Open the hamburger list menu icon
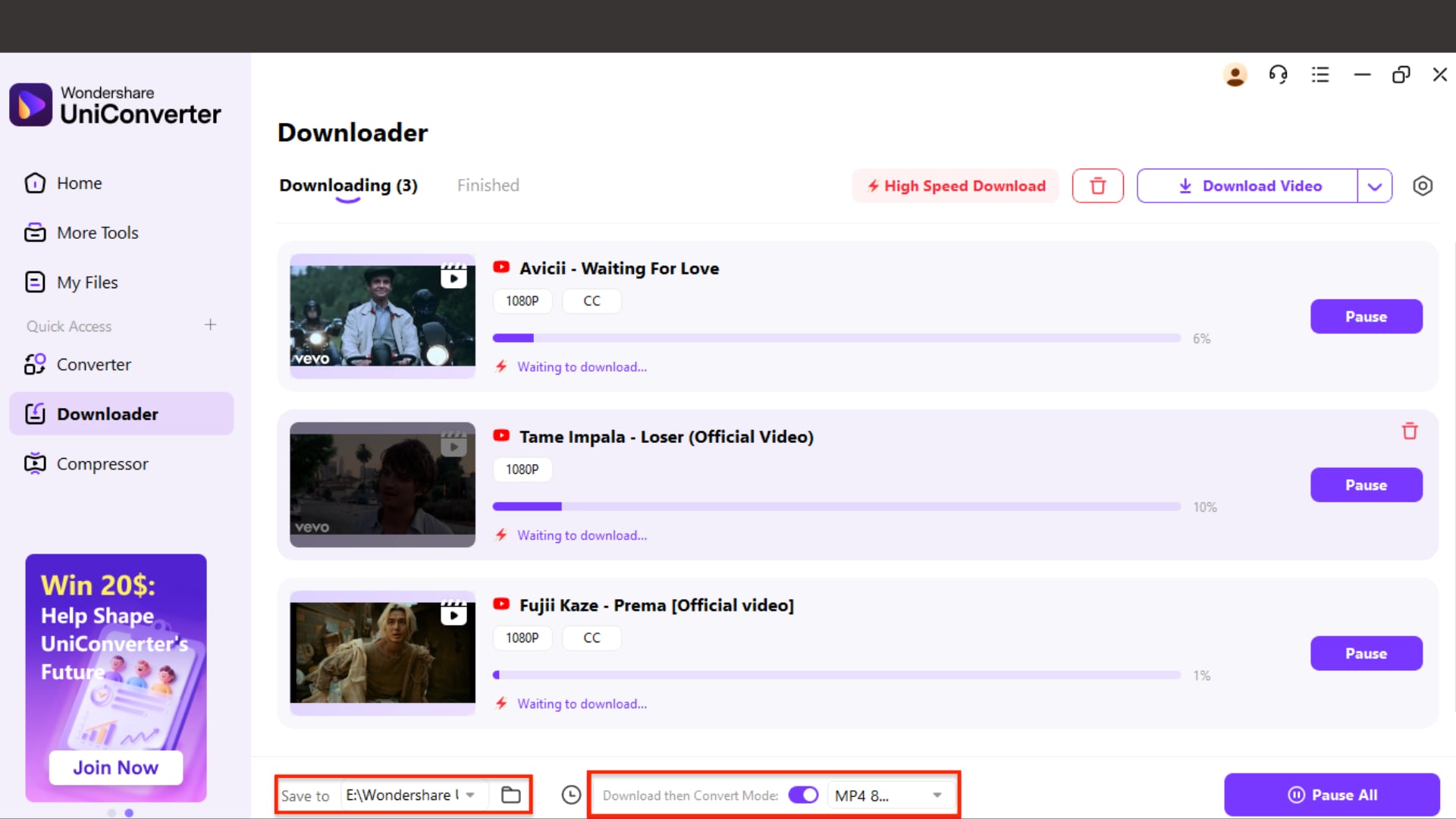Image resolution: width=1456 pixels, height=819 pixels. point(1320,74)
